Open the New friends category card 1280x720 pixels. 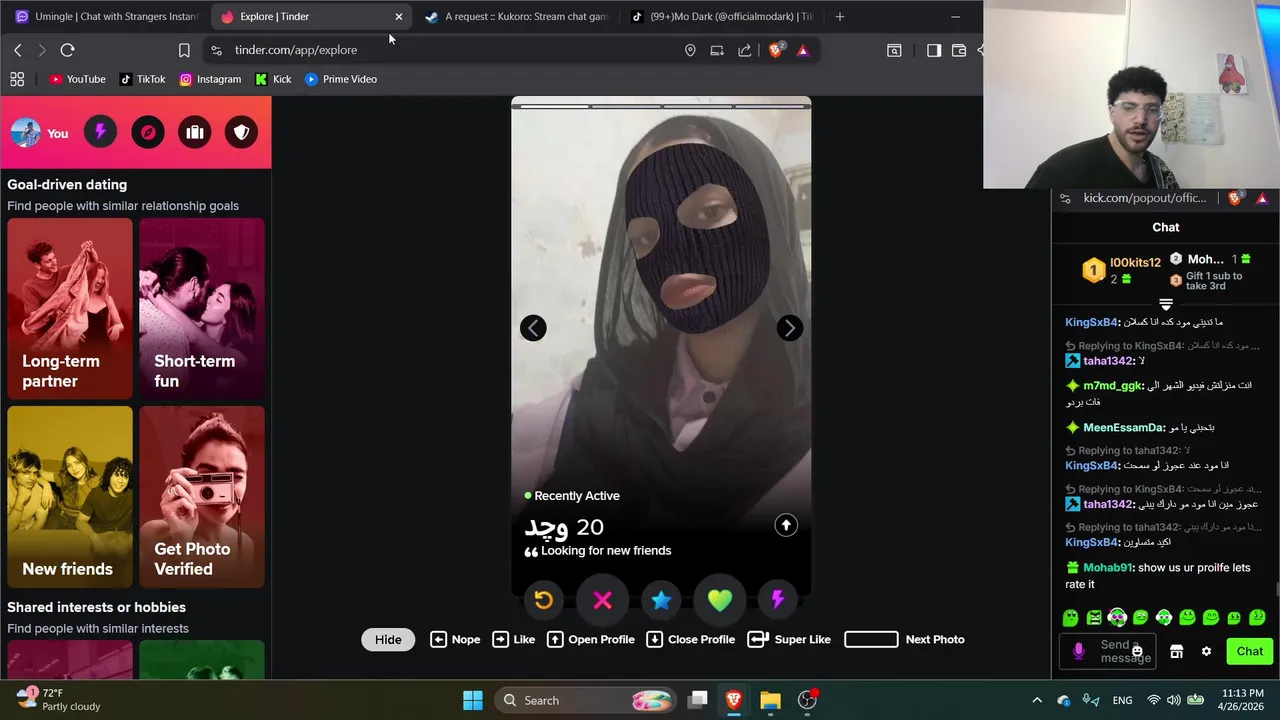coord(70,497)
